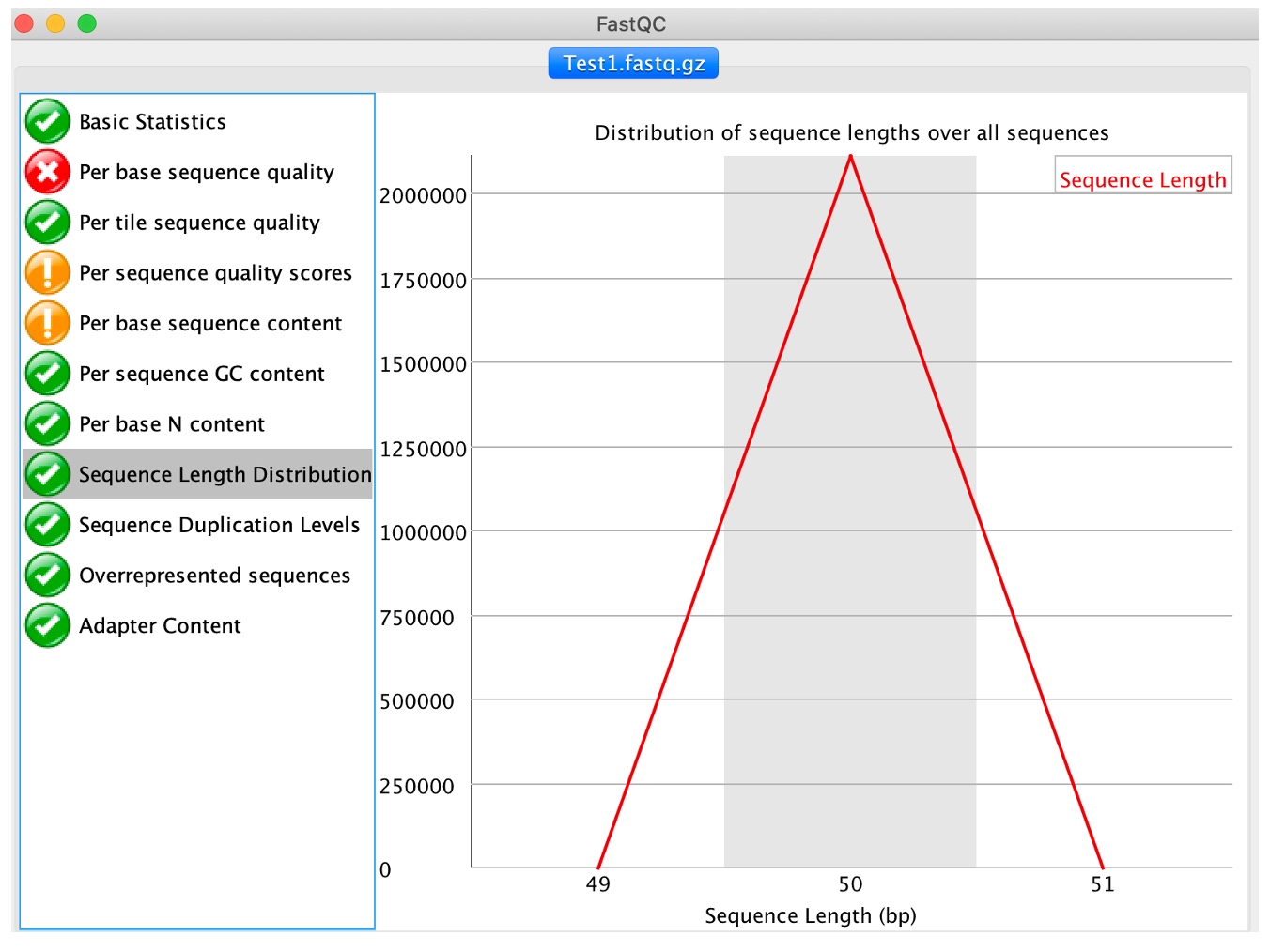
Task: Click the green check icon for Per tile sequence quality
Action: [x=47, y=223]
